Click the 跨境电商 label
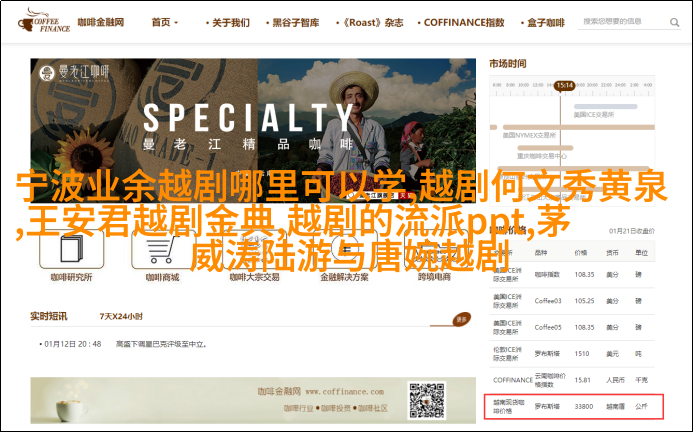 (x=434, y=277)
